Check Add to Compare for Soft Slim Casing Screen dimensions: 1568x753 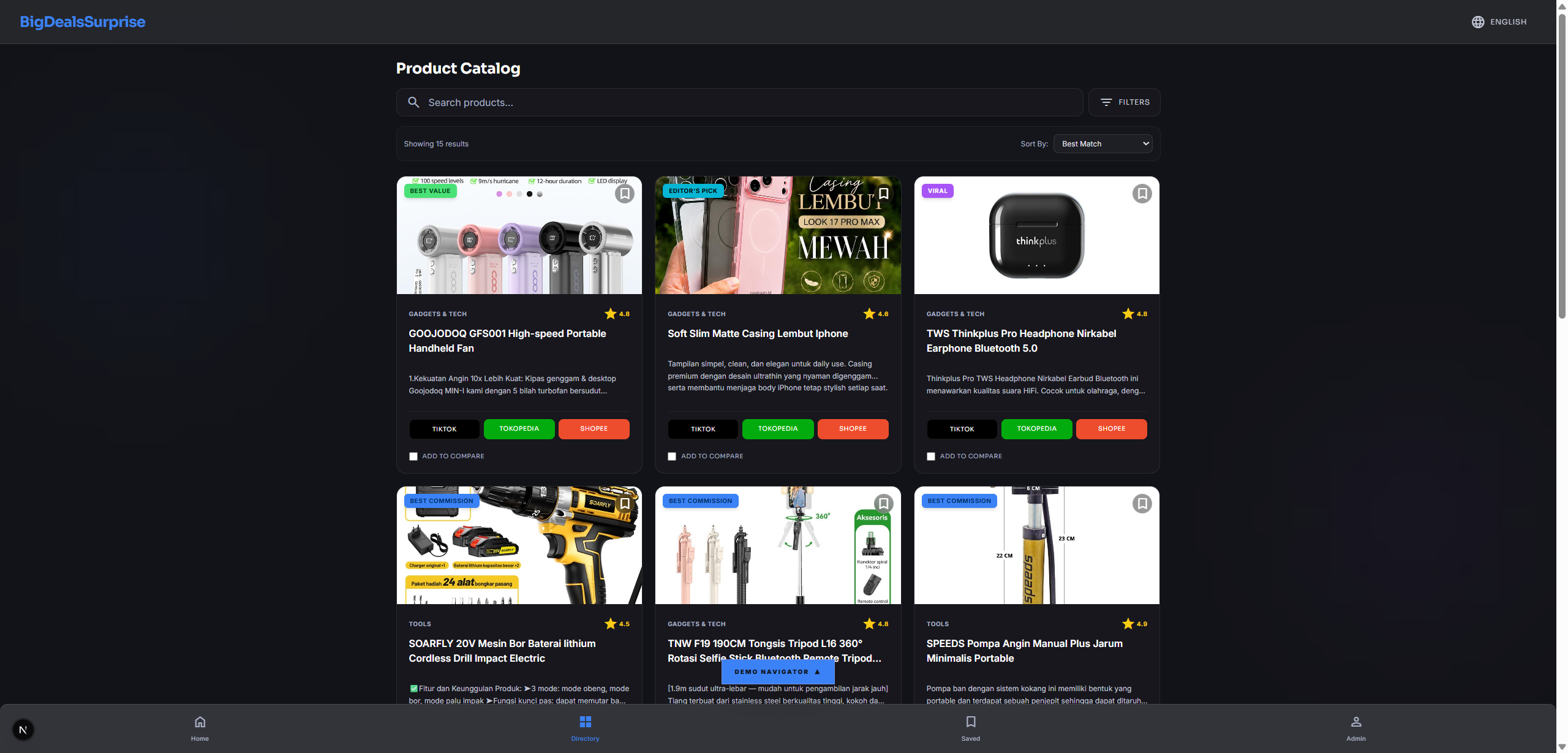click(x=672, y=456)
